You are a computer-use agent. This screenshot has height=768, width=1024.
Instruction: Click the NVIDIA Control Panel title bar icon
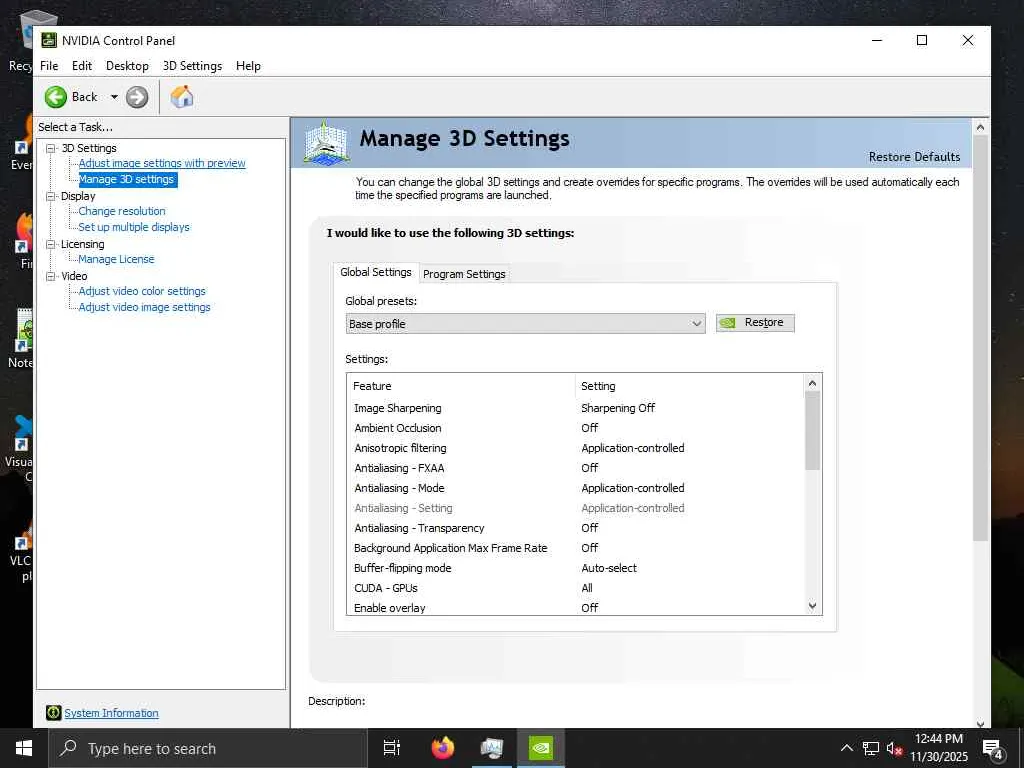pyautogui.click(x=49, y=40)
